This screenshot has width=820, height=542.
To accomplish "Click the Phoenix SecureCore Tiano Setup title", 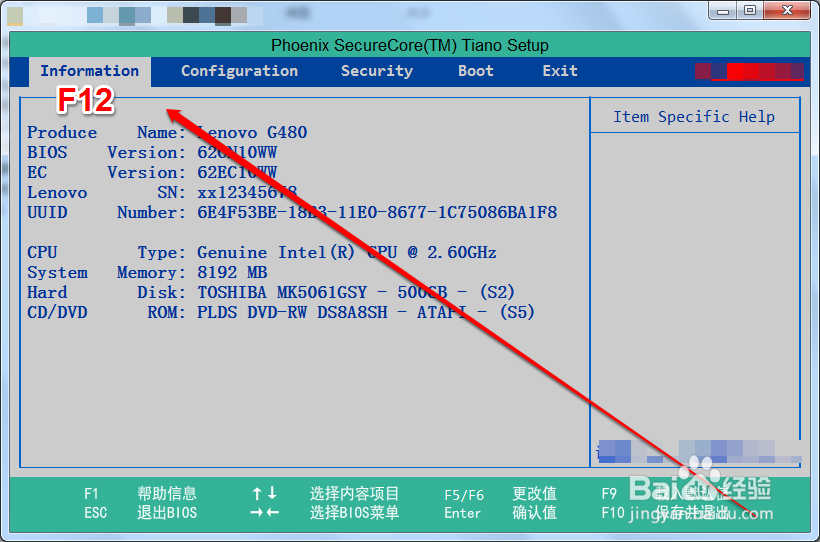I will (x=409, y=46).
